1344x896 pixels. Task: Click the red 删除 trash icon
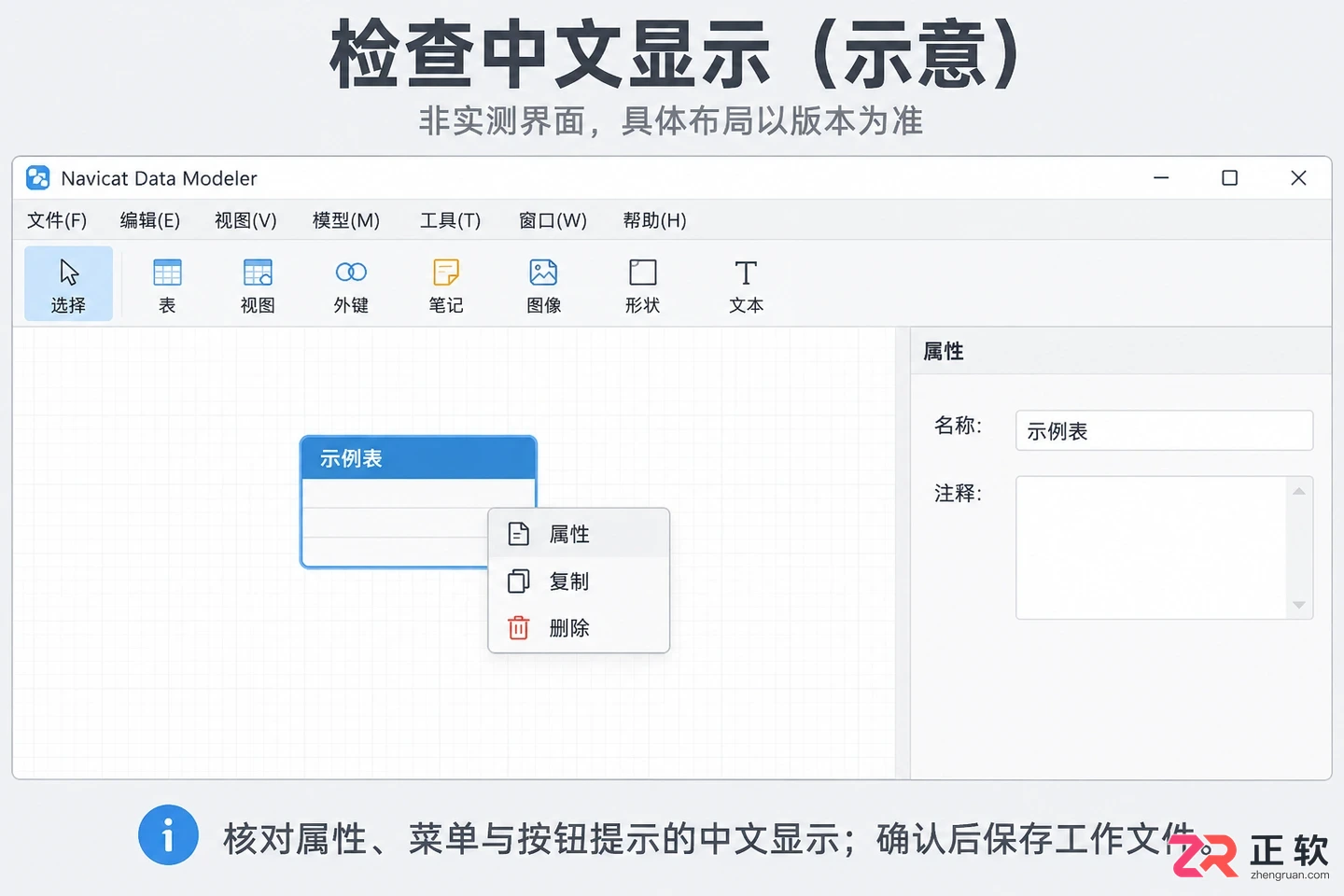click(x=519, y=628)
